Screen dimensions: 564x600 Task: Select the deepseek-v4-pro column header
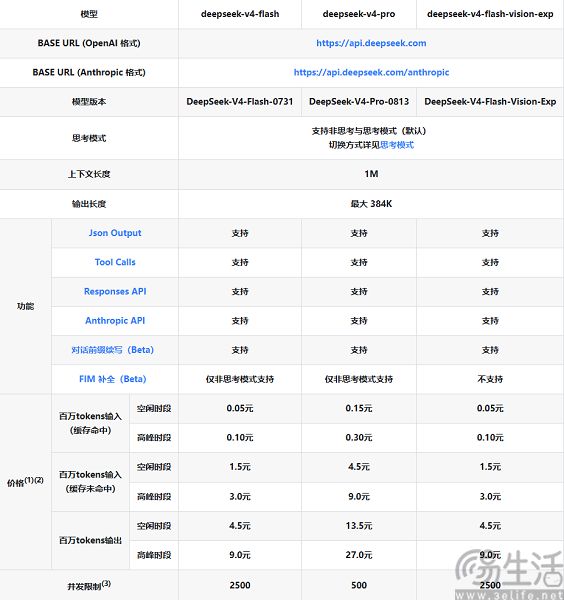pyautogui.click(x=359, y=14)
